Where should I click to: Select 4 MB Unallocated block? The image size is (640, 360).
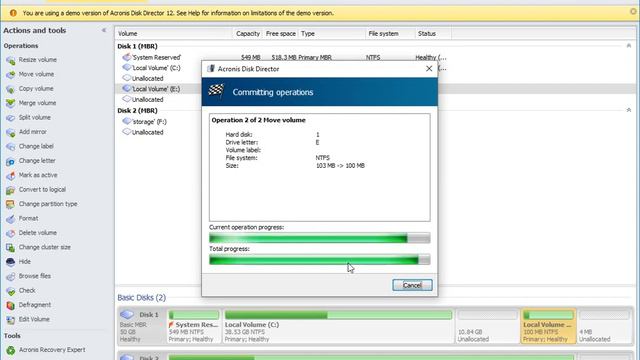point(604,326)
